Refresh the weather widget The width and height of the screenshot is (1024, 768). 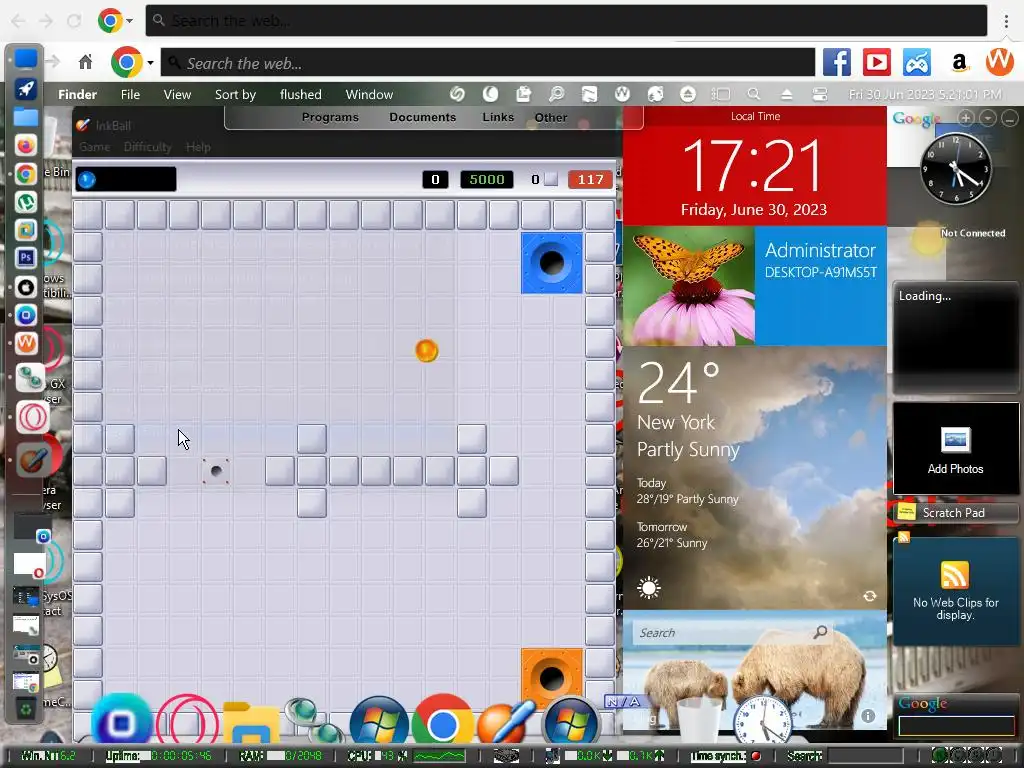[869, 596]
